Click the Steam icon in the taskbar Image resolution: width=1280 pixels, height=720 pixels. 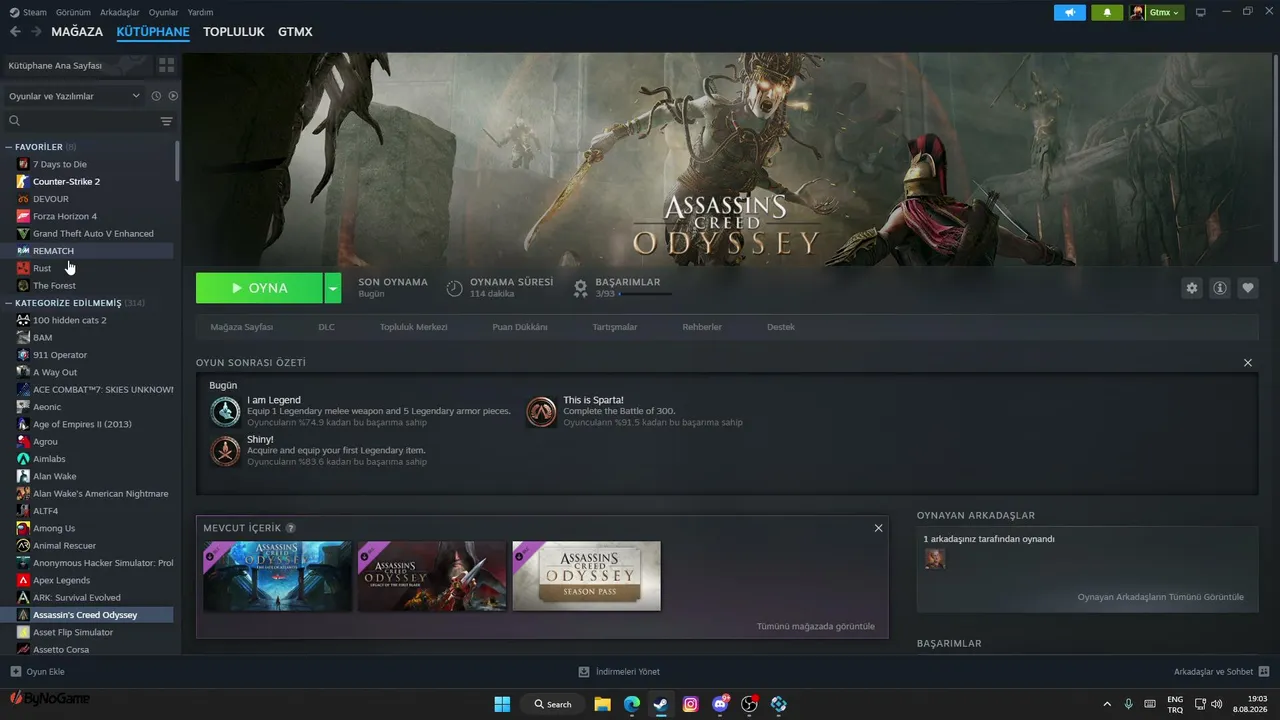tap(661, 704)
